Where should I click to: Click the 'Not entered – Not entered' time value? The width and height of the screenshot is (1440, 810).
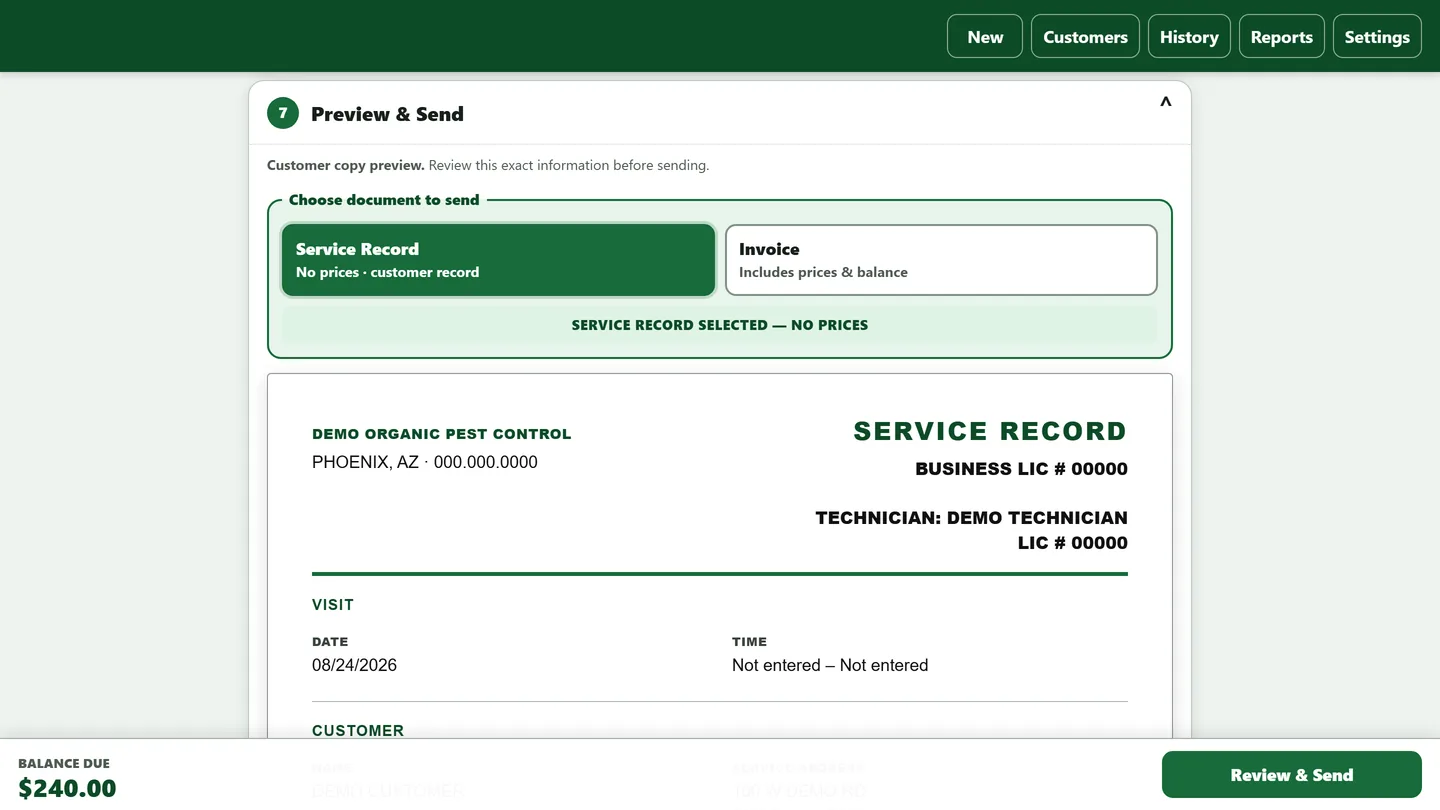click(830, 665)
